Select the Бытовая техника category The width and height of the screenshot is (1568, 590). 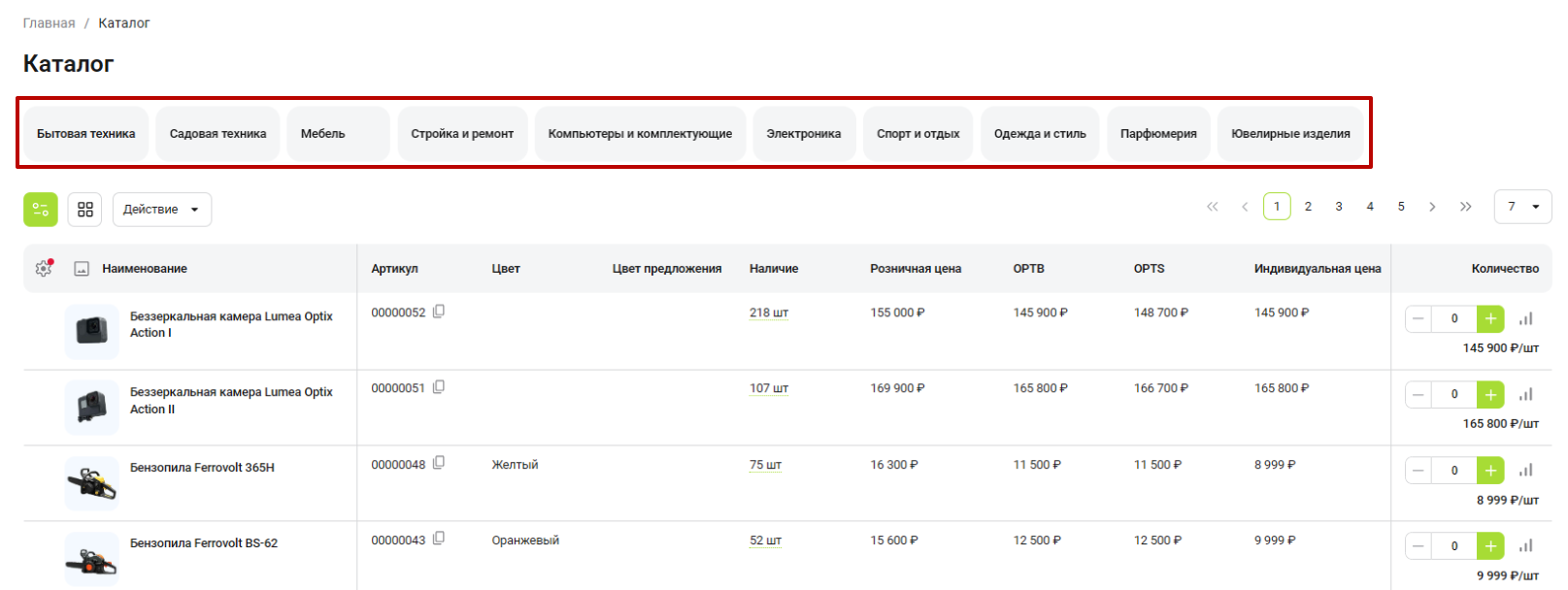(85, 134)
